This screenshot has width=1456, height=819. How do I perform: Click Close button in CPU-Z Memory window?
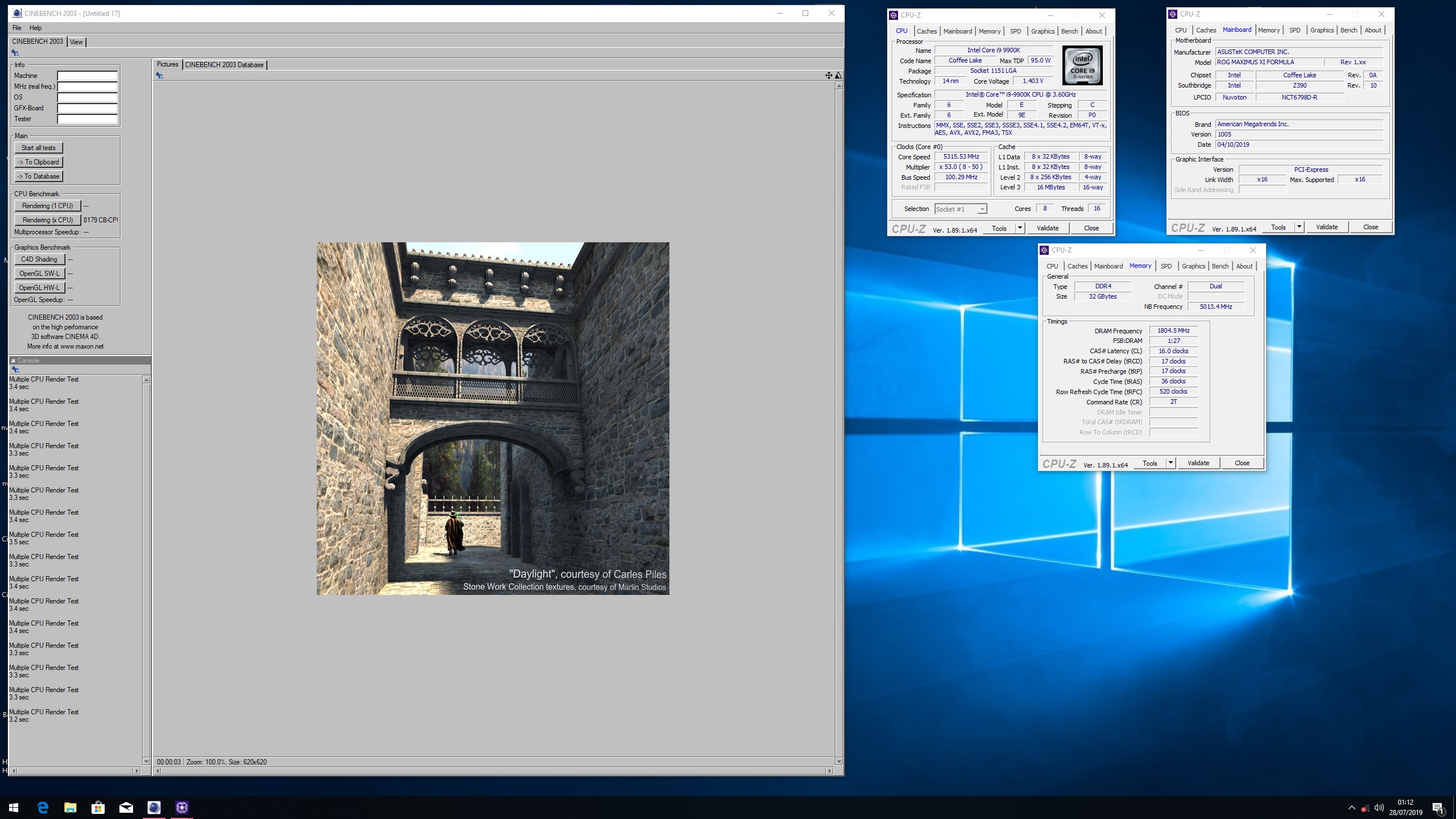pyautogui.click(x=1242, y=463)
